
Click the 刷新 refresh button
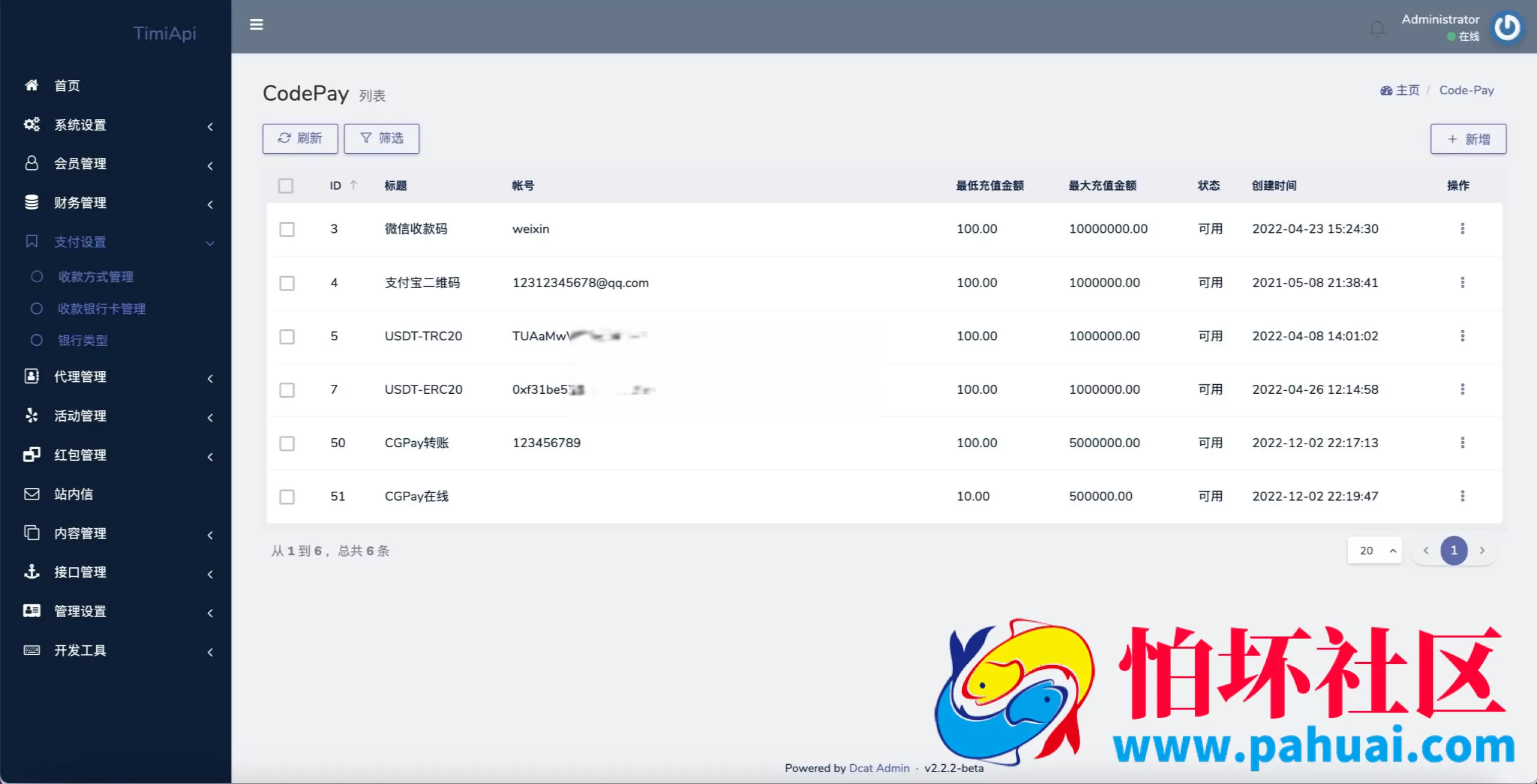click(300, 139)
